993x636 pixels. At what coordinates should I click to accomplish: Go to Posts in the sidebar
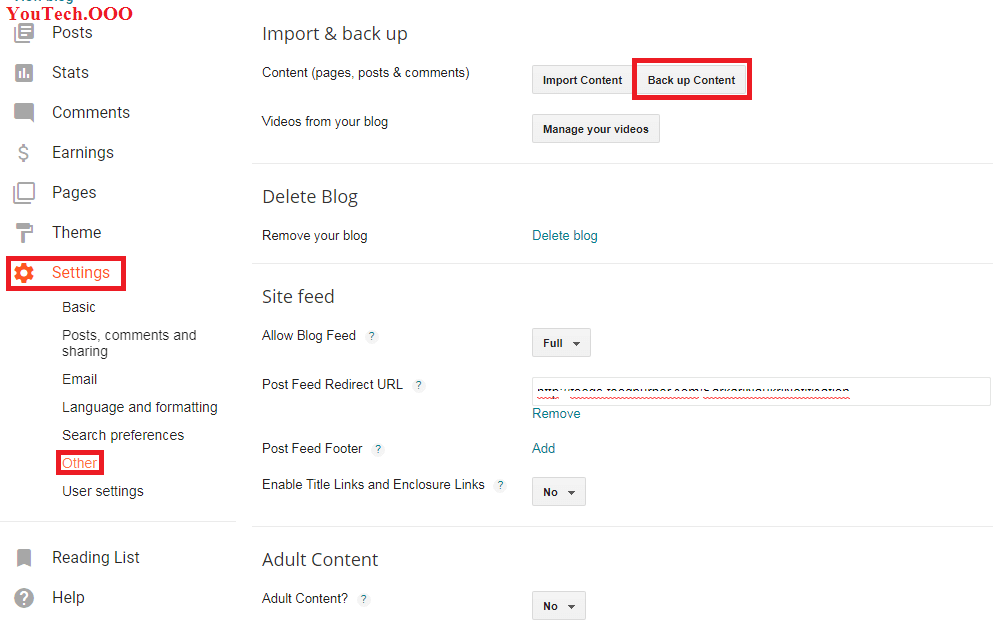click(72, 32)
